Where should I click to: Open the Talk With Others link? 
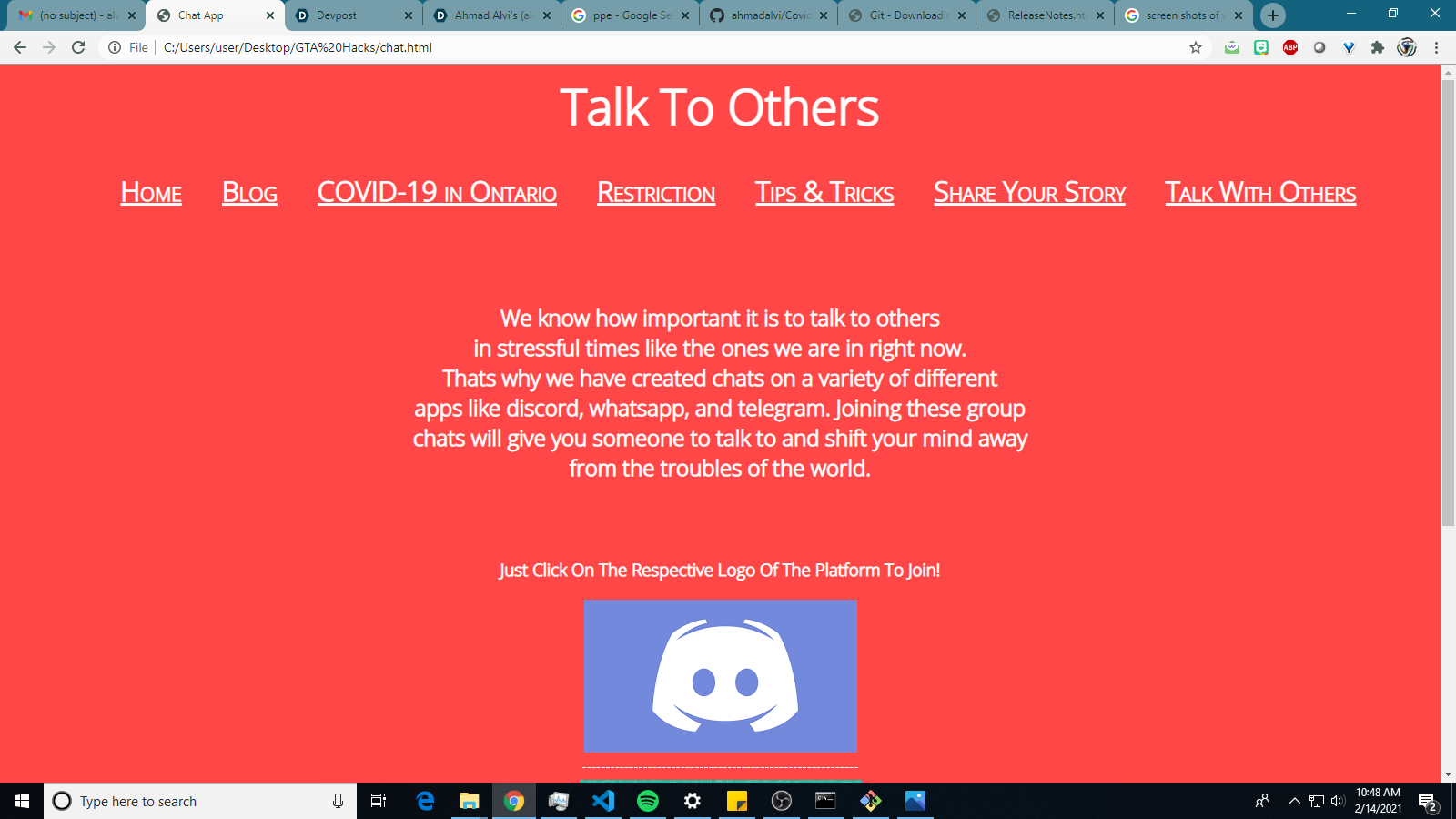1260,193
